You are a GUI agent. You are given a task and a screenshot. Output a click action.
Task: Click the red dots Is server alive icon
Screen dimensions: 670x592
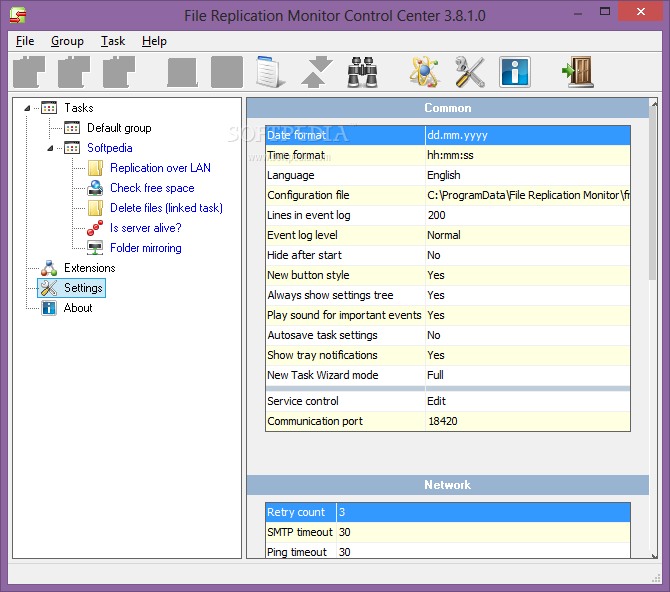pos(95,228)
